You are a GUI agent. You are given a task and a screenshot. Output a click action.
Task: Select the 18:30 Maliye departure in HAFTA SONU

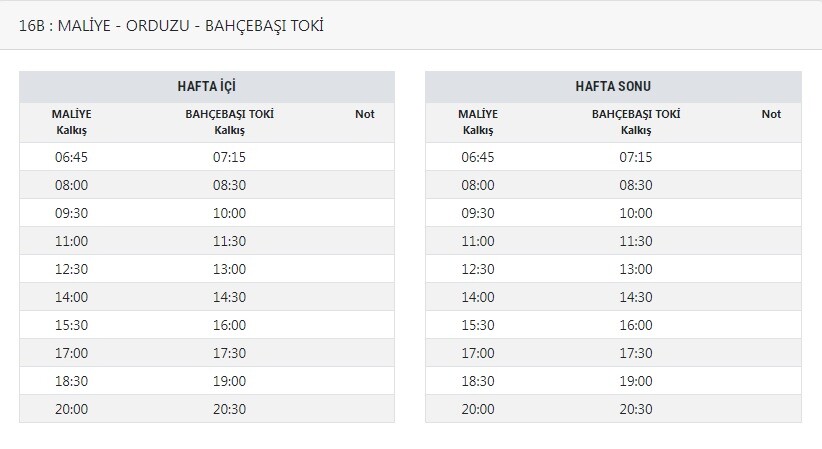point(477,381)
